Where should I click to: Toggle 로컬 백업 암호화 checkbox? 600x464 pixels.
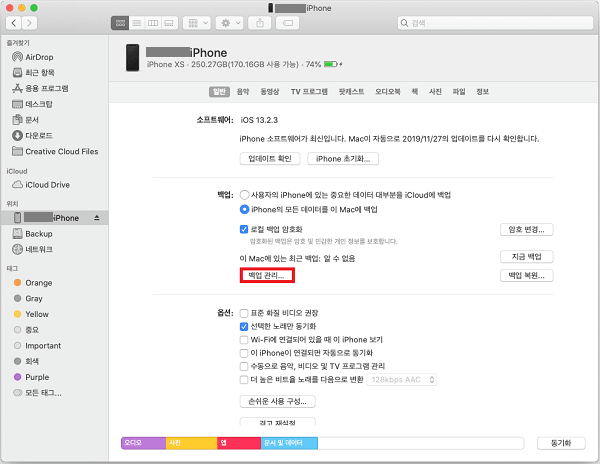coord(244,230)
